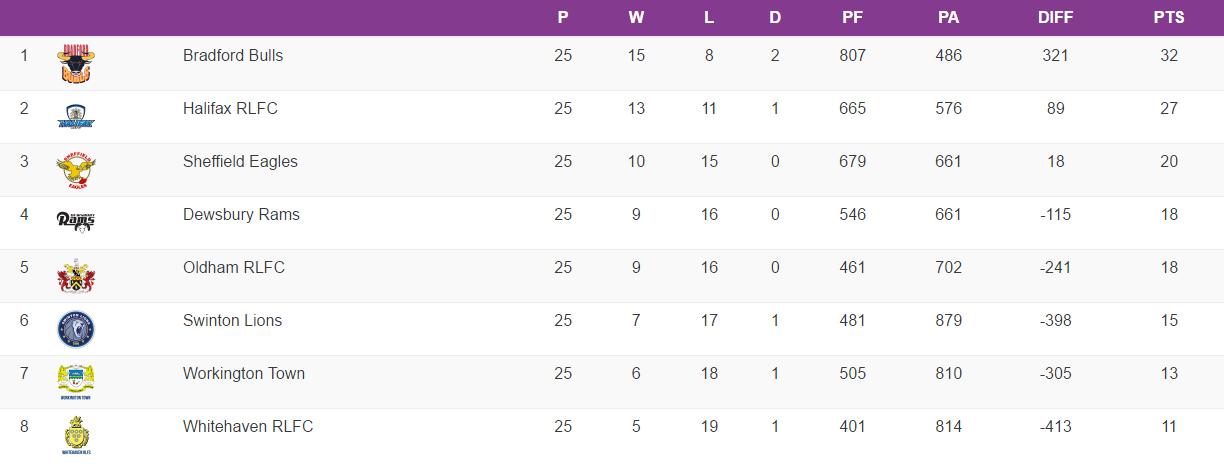The image size is (1224, 464).
Task: Click the PF column header
Action: point(852,18)
